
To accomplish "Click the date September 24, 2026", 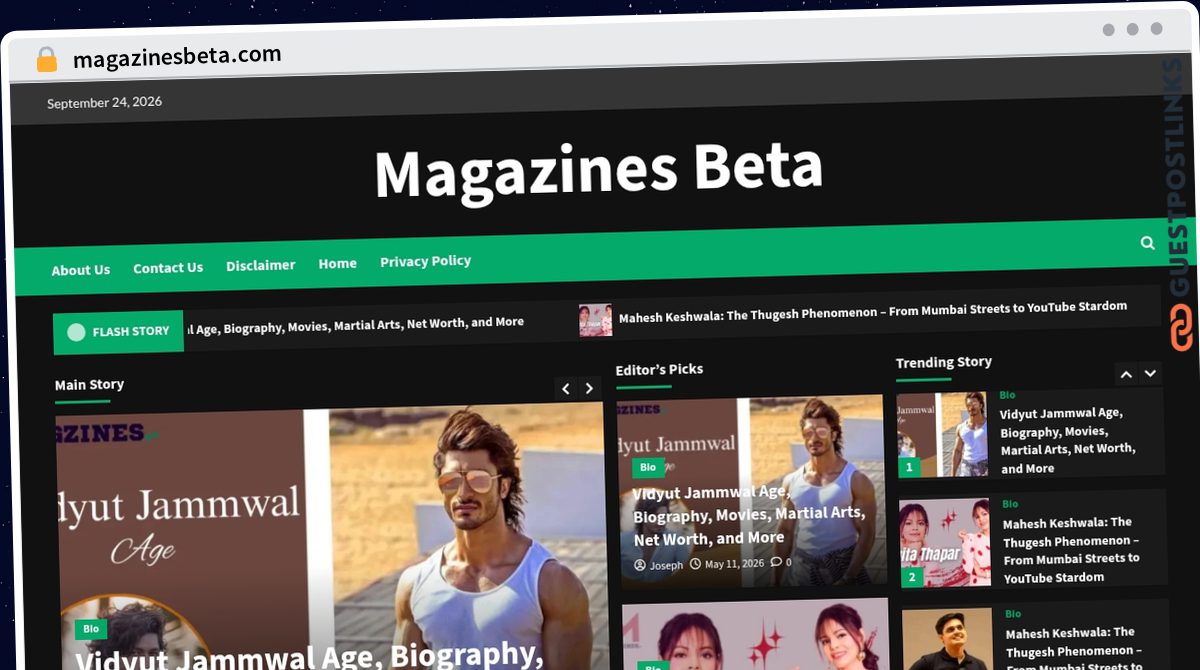I will (104, 102).
